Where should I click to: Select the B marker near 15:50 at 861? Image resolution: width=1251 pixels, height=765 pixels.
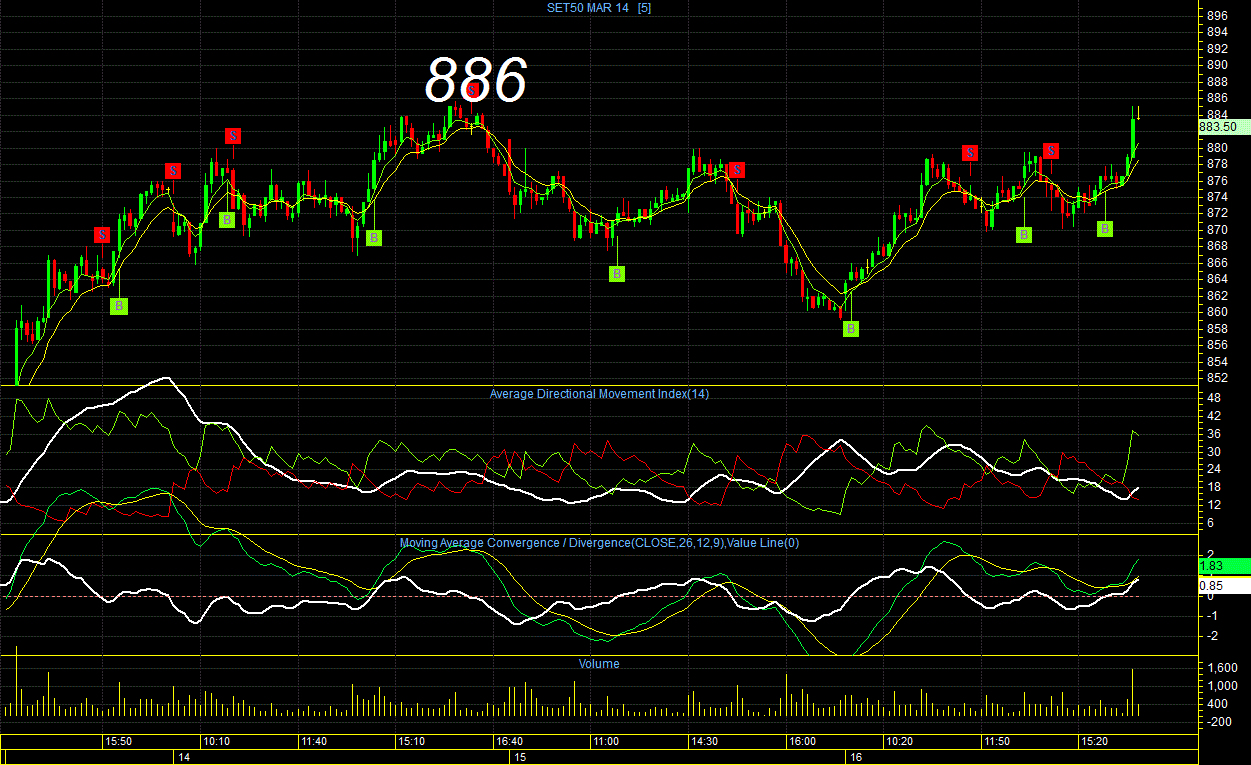click(118, 306)
